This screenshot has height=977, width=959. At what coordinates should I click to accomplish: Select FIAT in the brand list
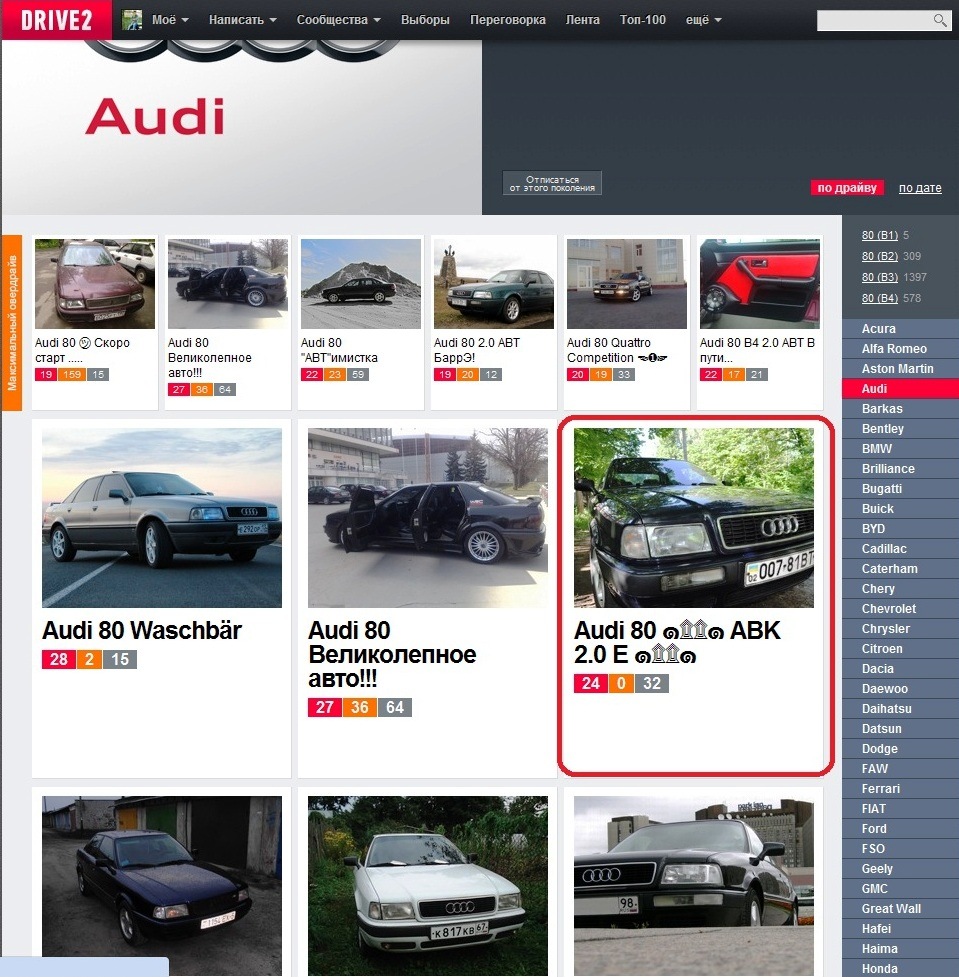[900, 809]
